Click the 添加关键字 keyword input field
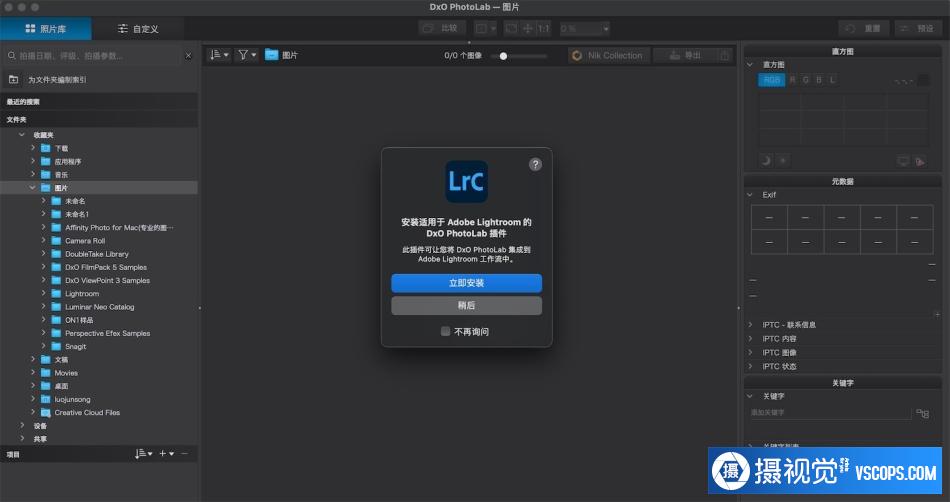The width and height of the screenshot is (950, 502). point(831,412)
